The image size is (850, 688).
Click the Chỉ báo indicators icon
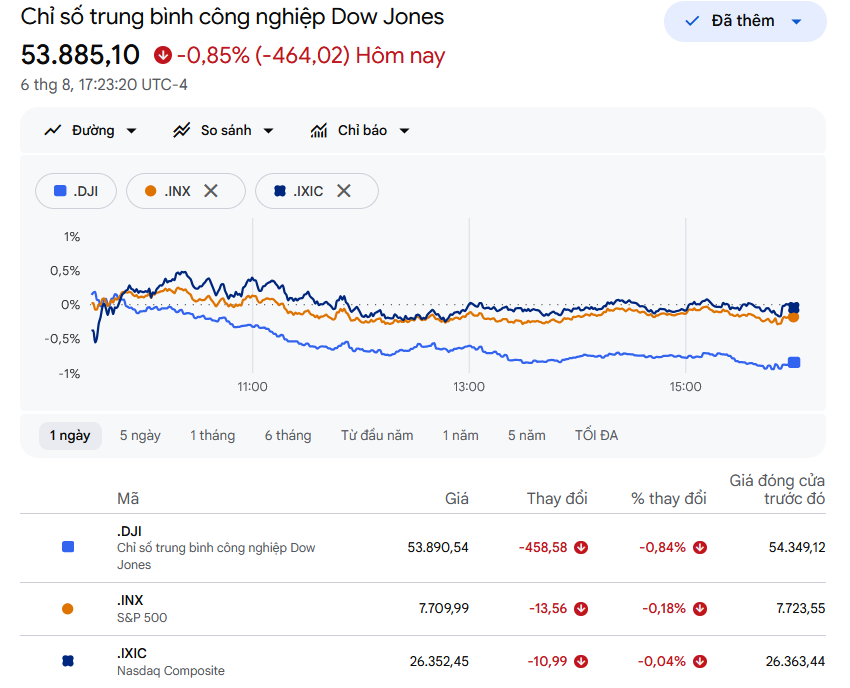319,131
